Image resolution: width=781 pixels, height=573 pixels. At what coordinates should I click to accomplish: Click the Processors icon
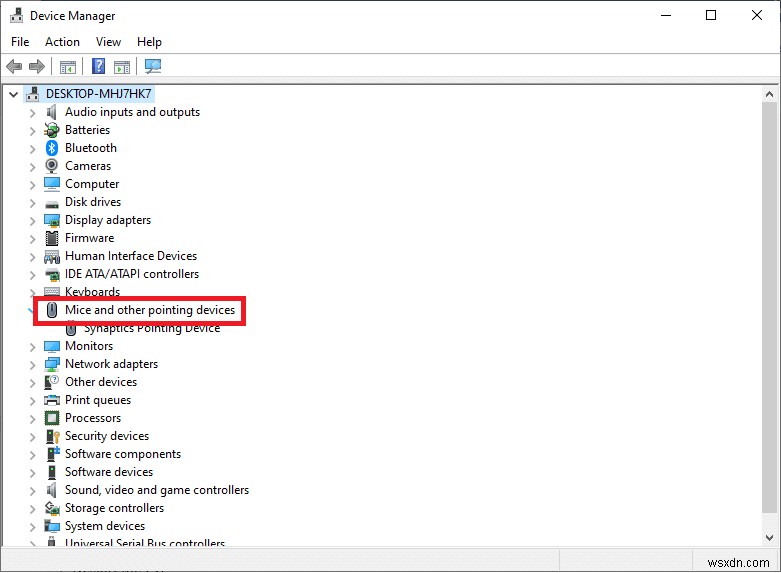[x=52, y=418]
